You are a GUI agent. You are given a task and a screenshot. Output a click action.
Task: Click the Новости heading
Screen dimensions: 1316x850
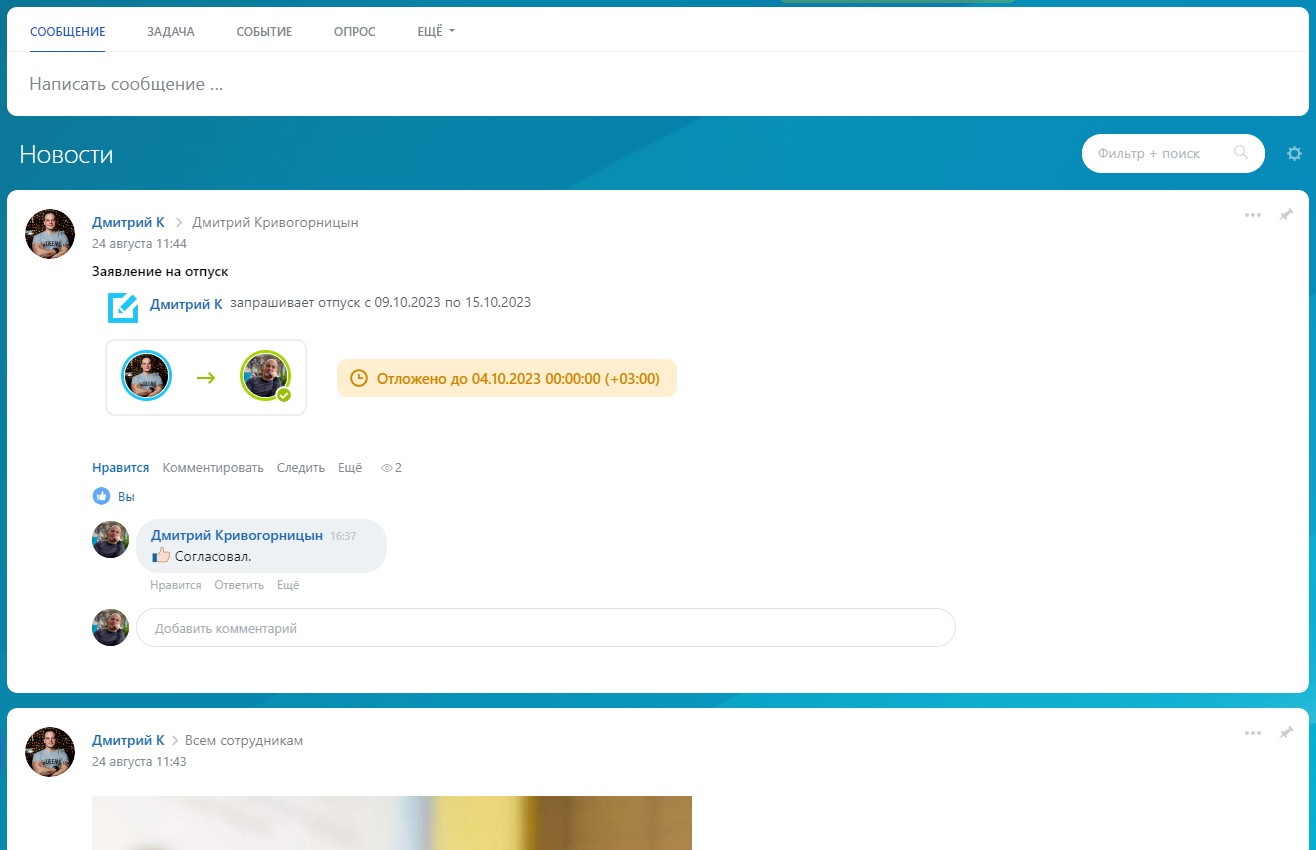(x=66, y=154)
